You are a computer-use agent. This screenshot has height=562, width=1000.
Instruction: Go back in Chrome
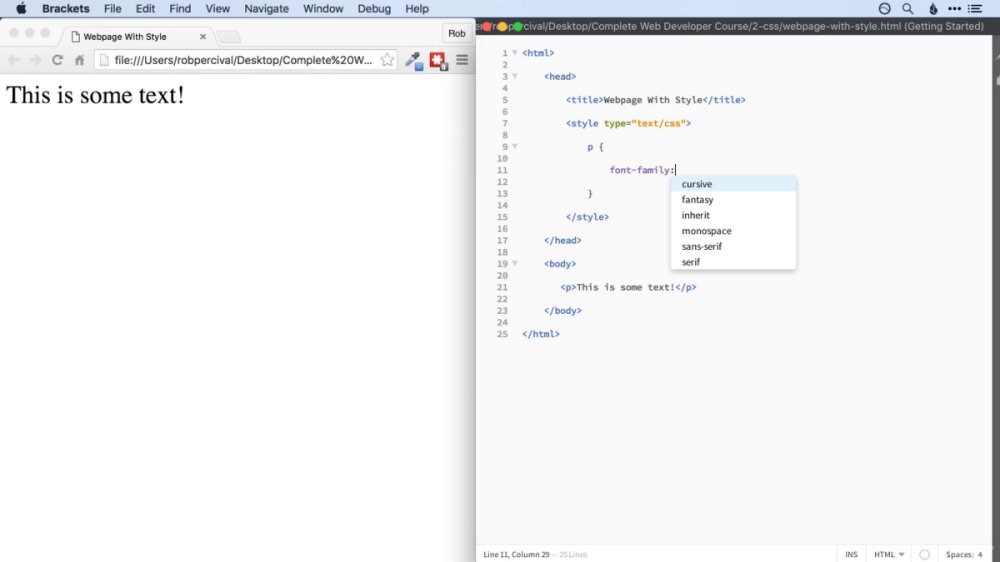14,60
